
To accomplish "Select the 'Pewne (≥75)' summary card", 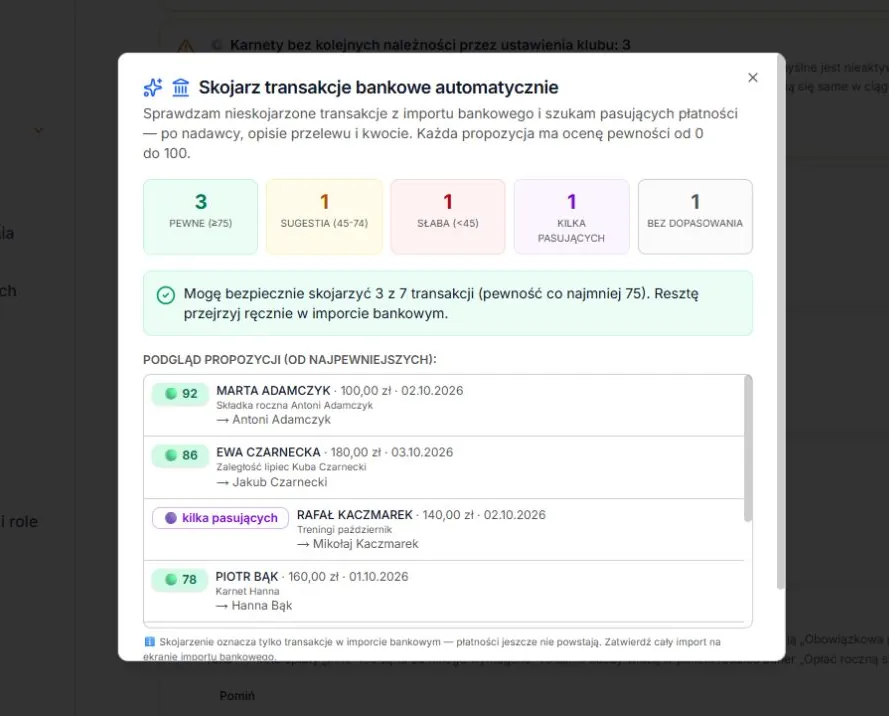I will tap(201, 217).
